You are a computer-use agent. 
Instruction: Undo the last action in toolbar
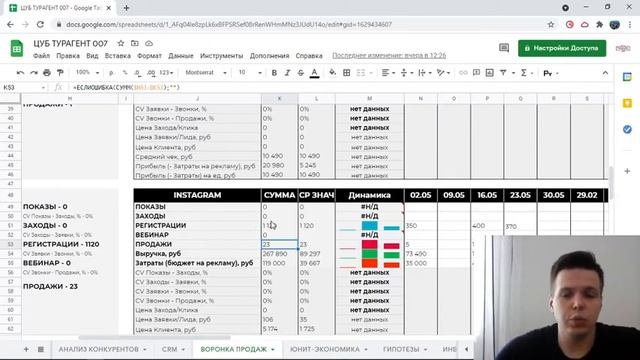click(20, 73)
